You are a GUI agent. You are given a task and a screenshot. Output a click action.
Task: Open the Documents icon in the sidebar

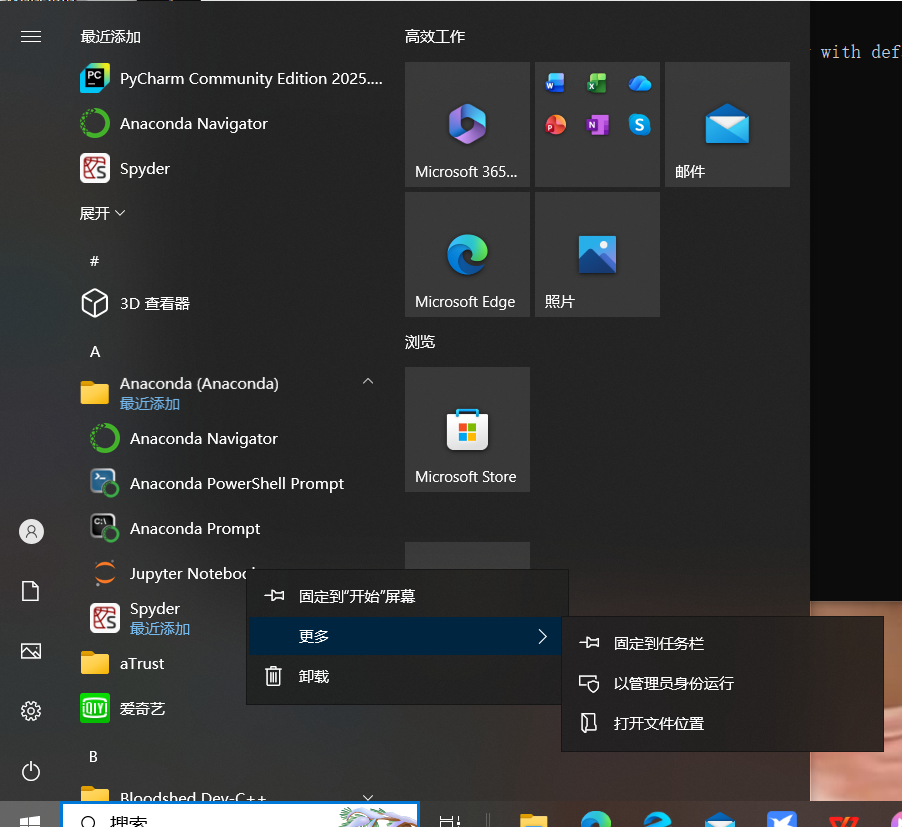pos(31,591)
